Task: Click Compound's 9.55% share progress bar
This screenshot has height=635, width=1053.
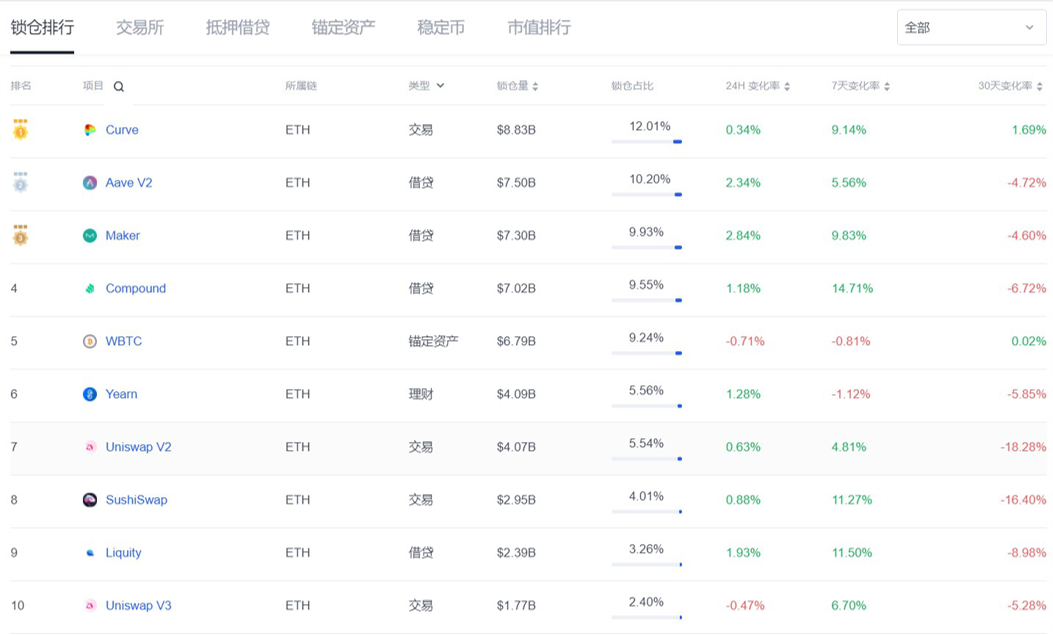Action: click(x=647, y=300)
